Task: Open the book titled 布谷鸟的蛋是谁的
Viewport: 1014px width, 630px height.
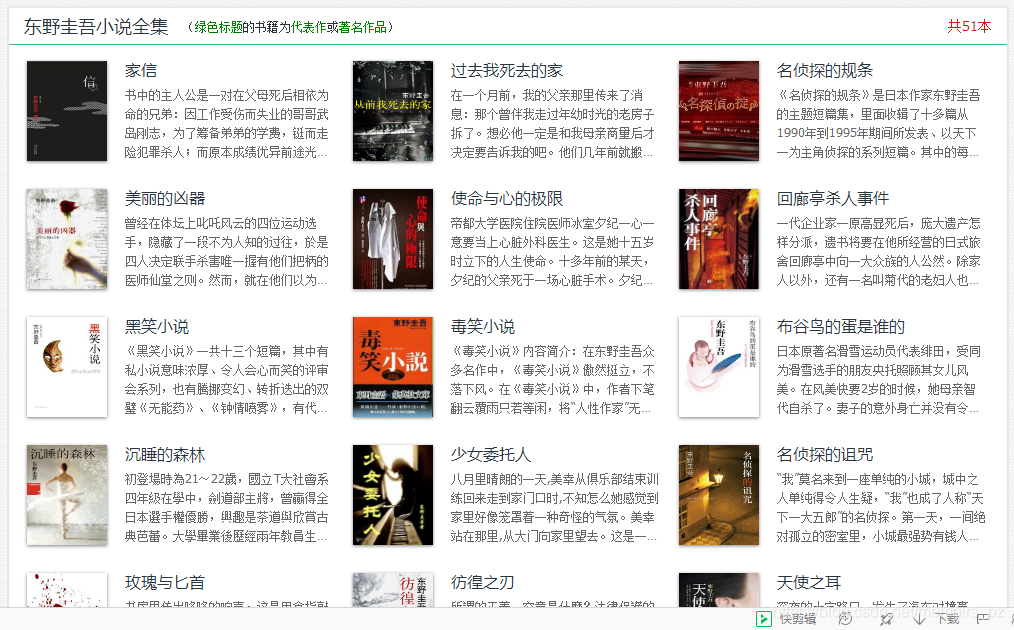Action: click(841, 327)
